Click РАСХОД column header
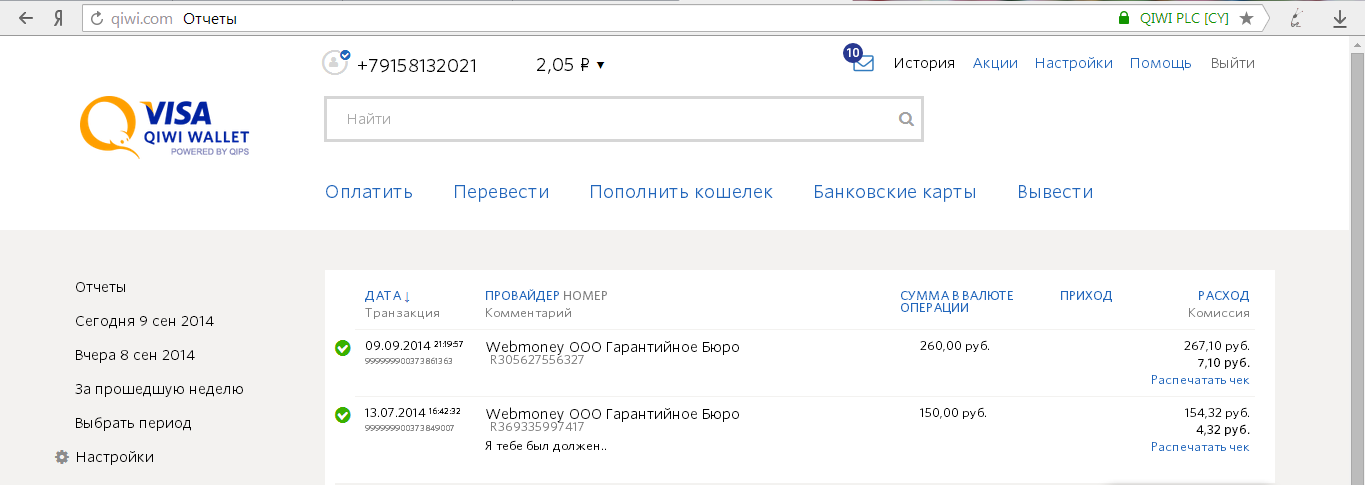 point(1224,296)
